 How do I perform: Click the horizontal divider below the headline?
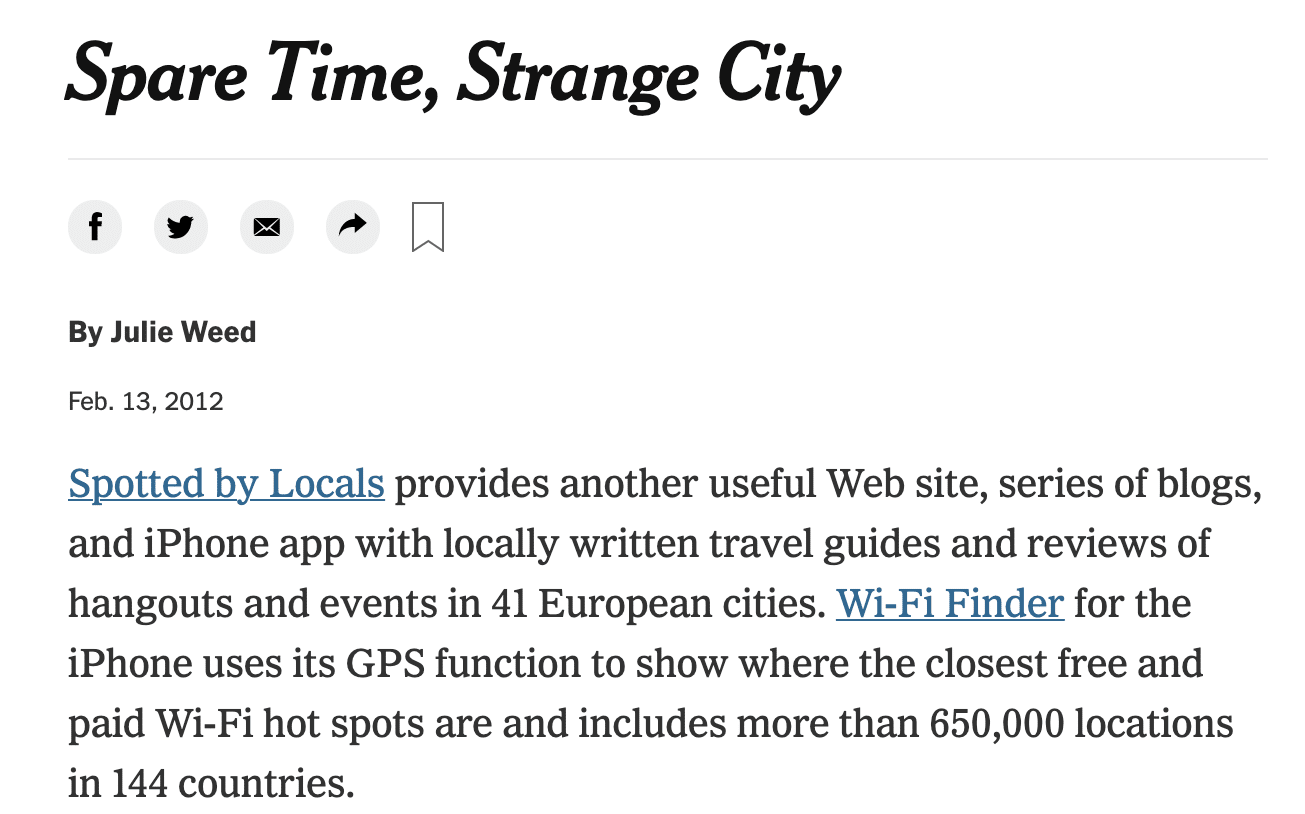(668, 159)
